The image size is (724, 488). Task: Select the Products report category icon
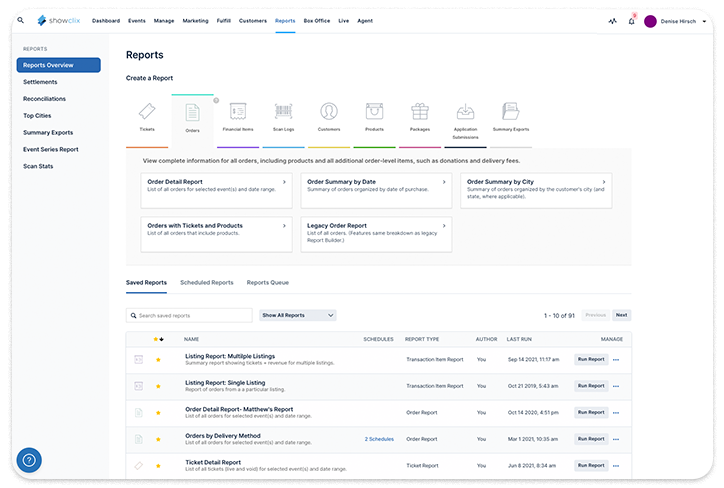click(x=374, y=111)
